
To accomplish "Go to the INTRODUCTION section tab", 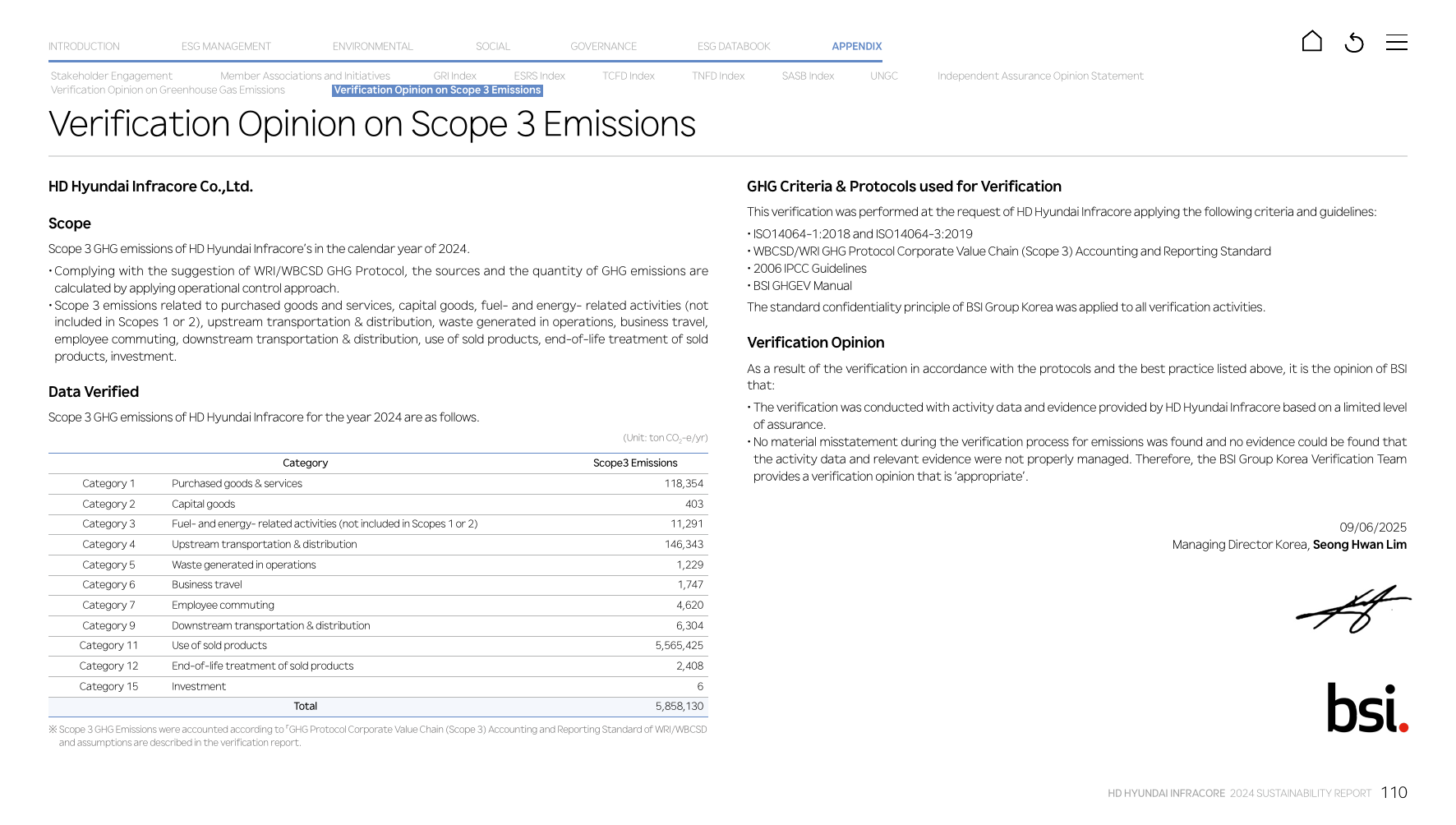I will coord(84,46).
